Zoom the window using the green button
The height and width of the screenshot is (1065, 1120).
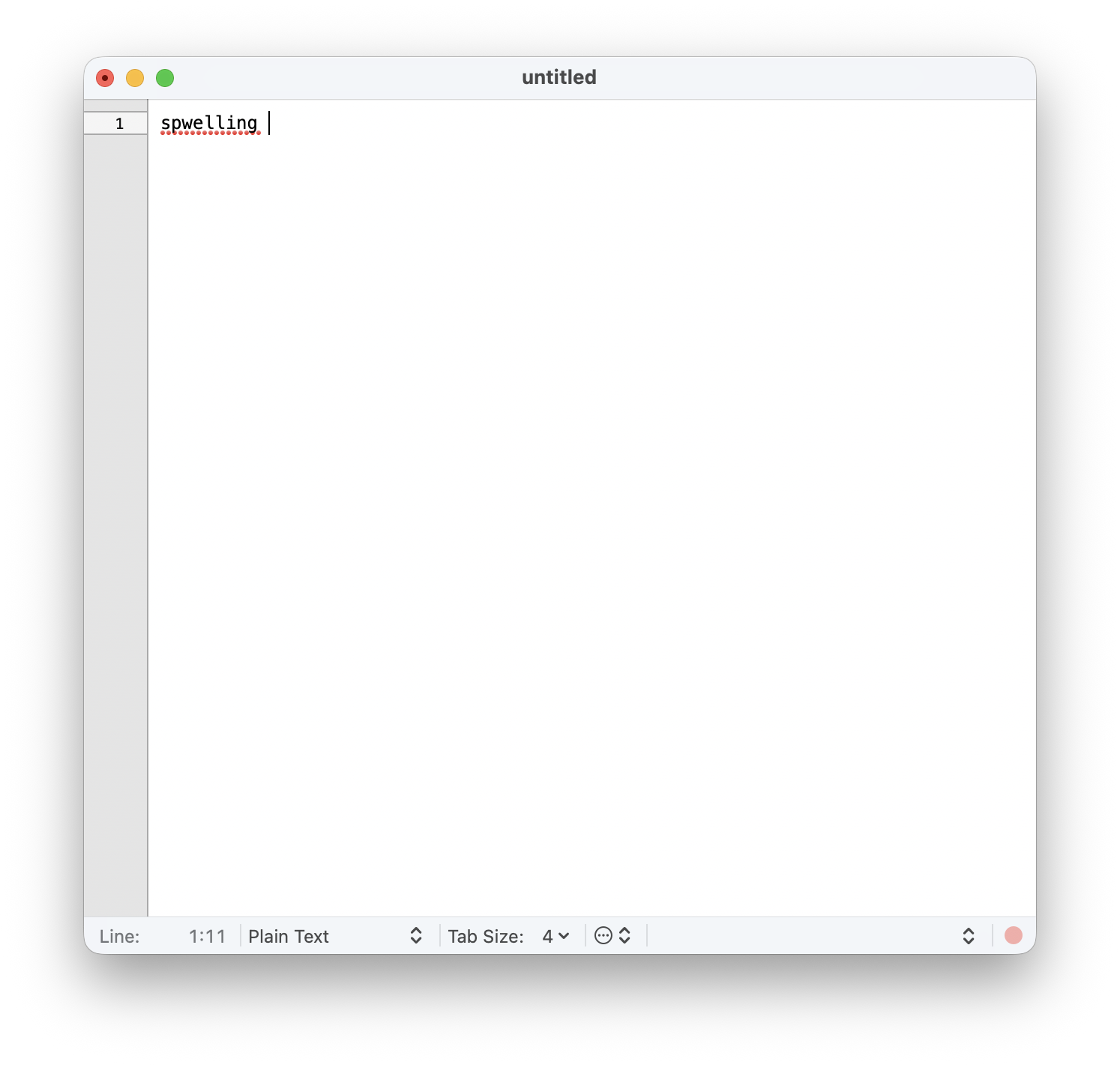[165, 78]
